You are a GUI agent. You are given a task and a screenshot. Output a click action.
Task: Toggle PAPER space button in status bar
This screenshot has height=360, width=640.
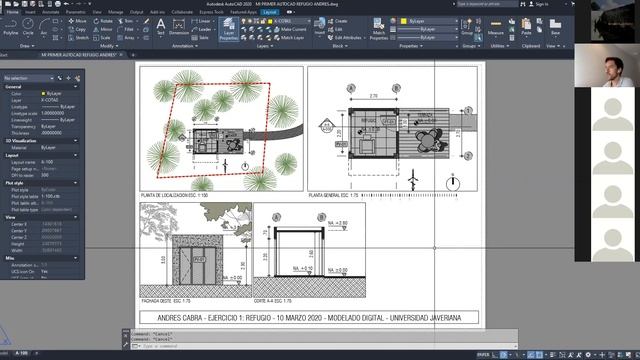482,355
